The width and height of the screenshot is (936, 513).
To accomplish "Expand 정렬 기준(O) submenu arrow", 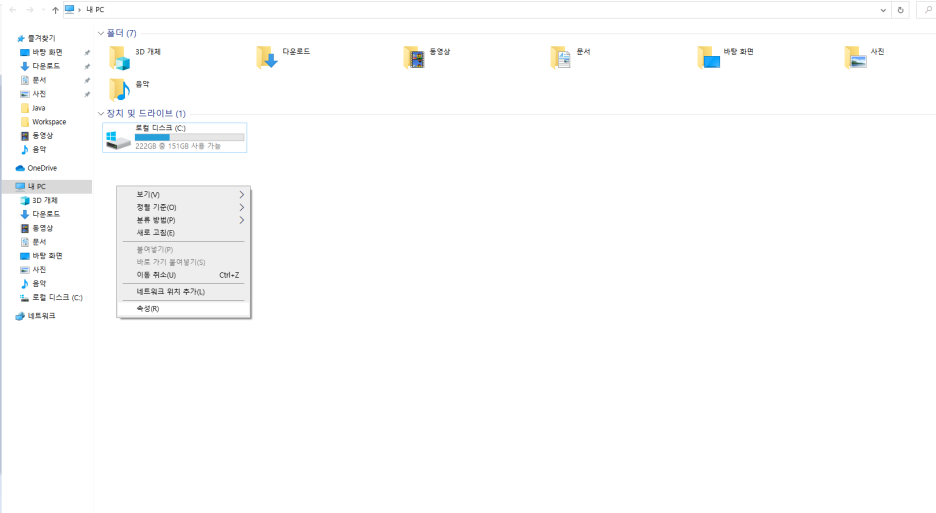I will 241,208.
